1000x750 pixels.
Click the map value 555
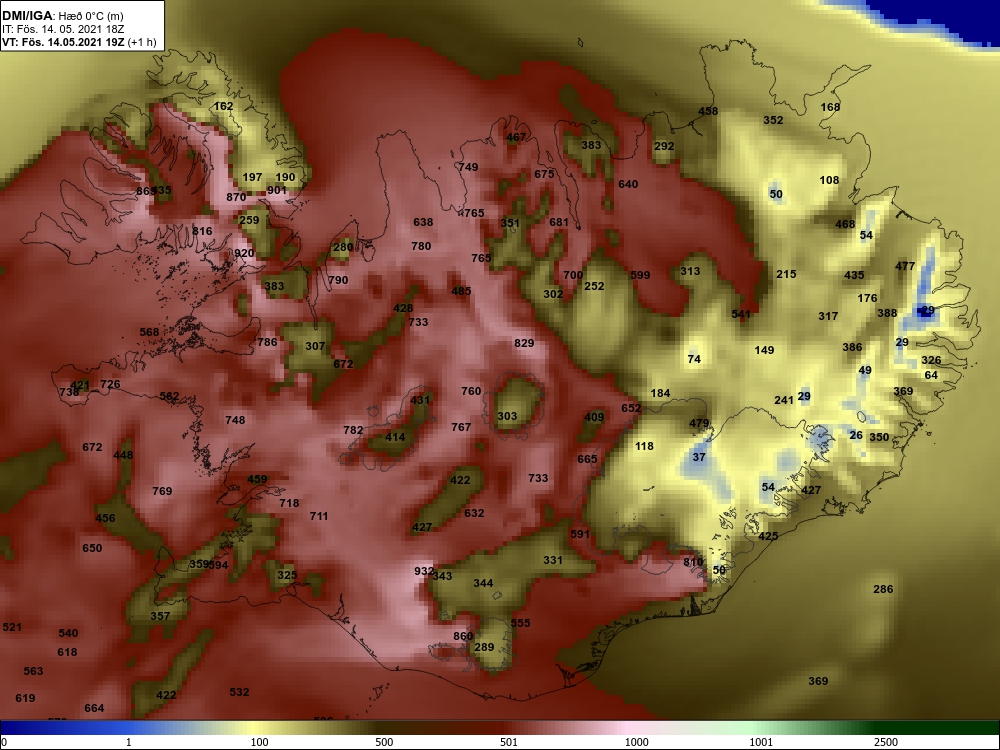520,623
